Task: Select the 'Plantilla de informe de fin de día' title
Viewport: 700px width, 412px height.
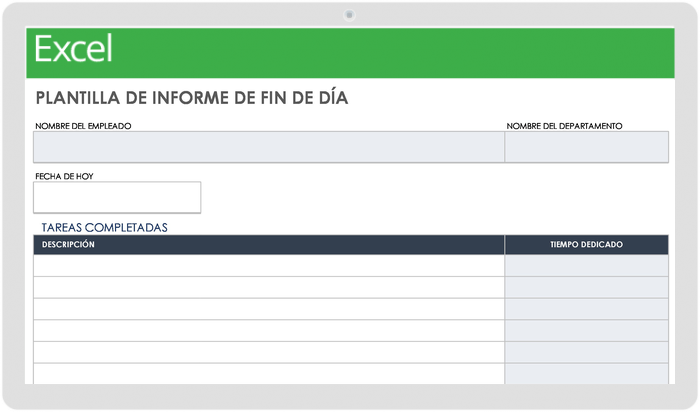Action: [x=192, y=98]
